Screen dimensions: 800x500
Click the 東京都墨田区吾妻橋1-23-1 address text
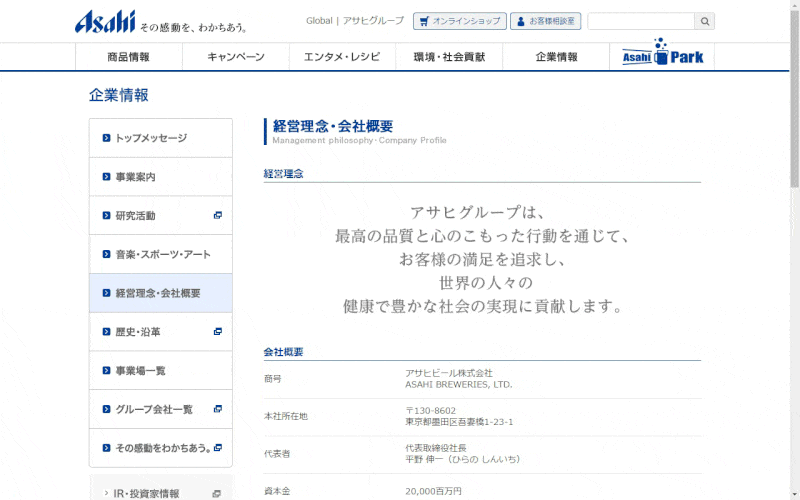point(459,422)
